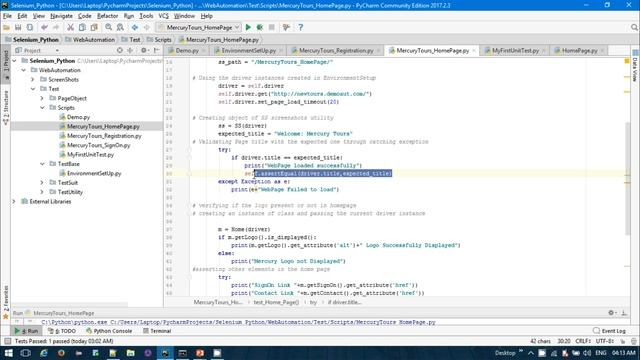
Task: Hide the Project panel via hide icon
Action: (x=157, y=50)
